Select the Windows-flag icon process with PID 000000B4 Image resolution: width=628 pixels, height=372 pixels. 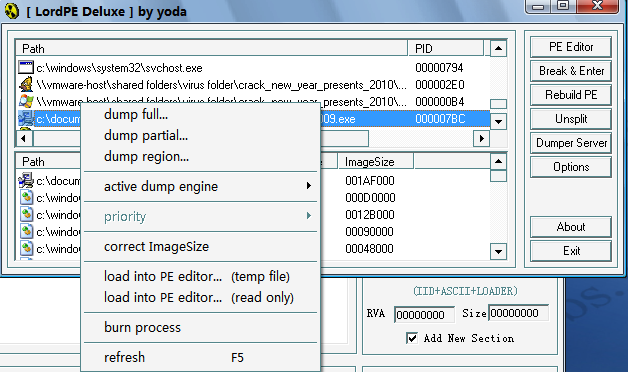point(26,101)
